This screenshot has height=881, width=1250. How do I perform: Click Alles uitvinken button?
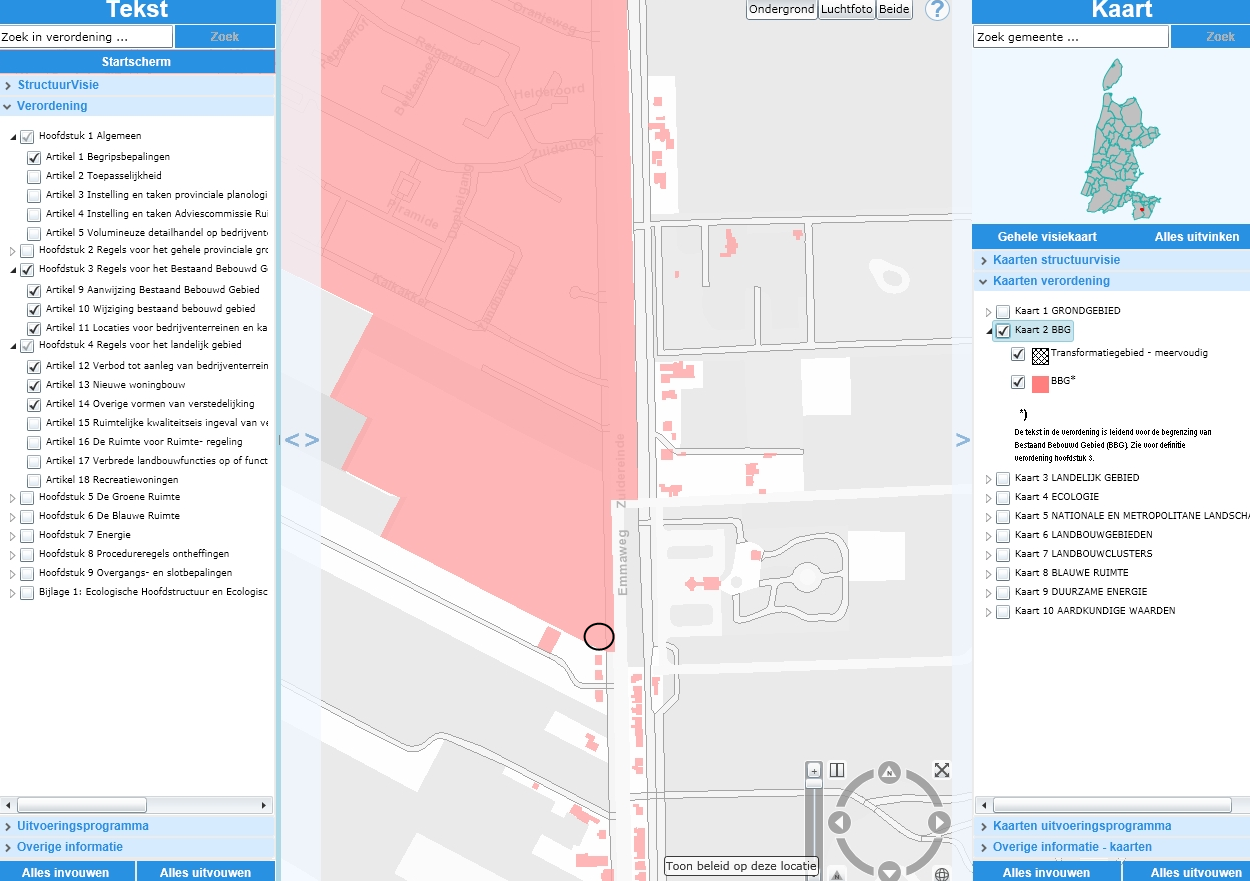tap(1197, 237)
